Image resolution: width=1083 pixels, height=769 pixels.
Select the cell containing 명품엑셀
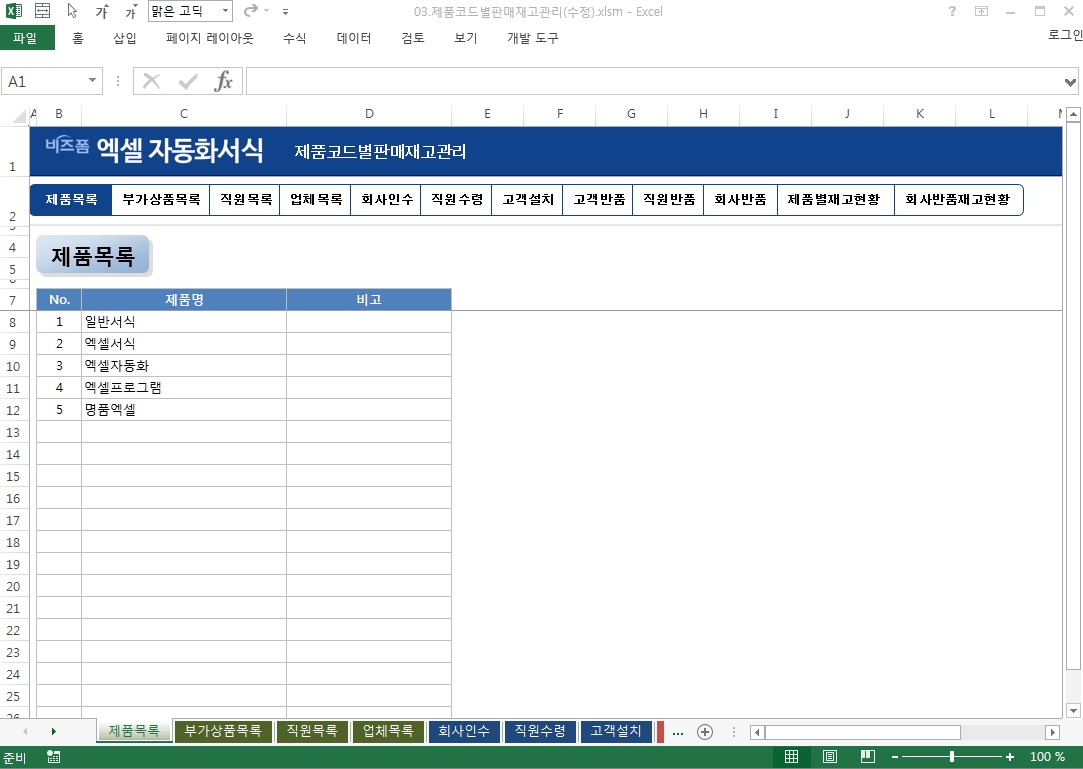coord(184,410)
